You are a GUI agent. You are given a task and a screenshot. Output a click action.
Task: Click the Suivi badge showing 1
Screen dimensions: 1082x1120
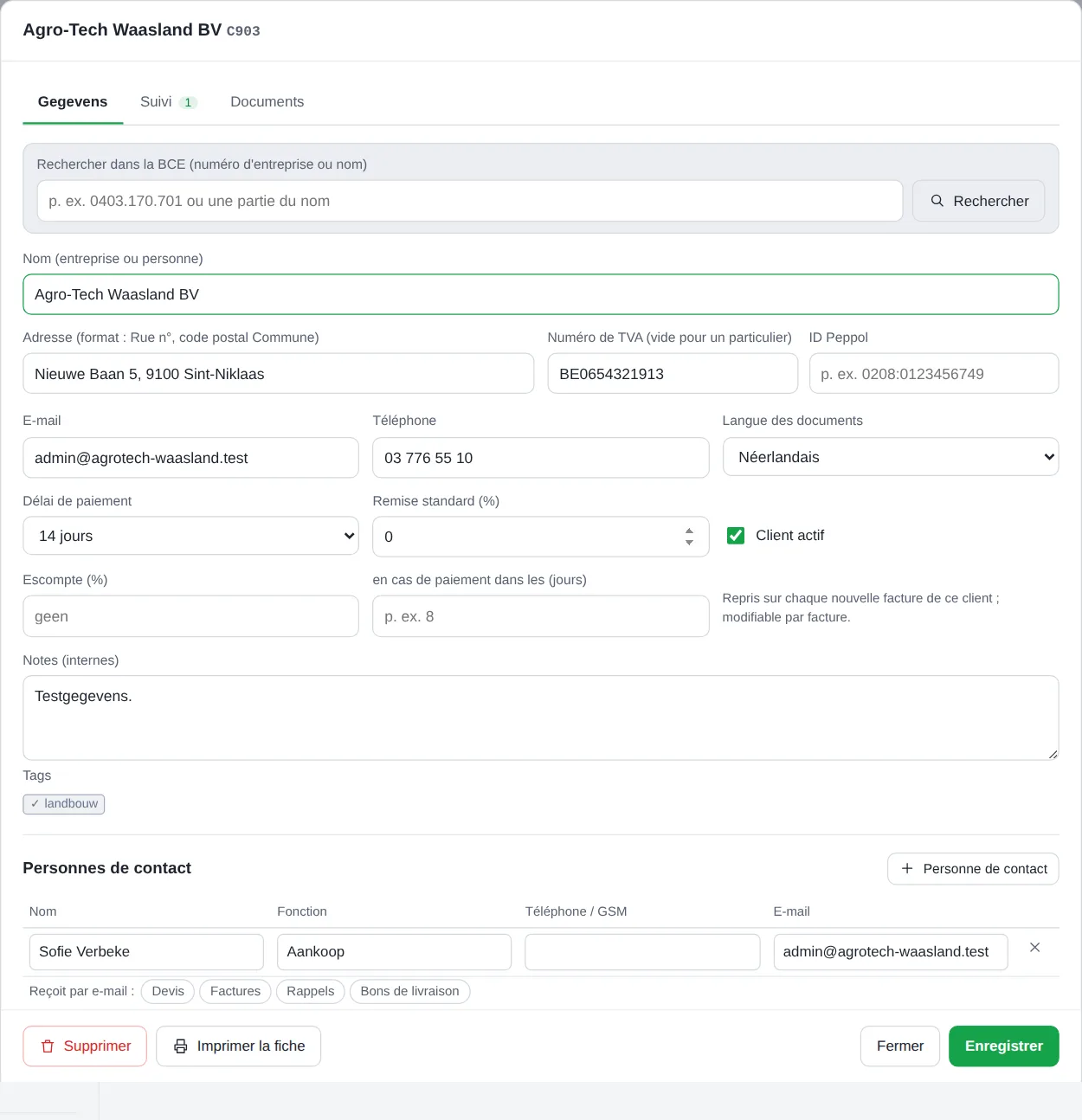point(188,102)
